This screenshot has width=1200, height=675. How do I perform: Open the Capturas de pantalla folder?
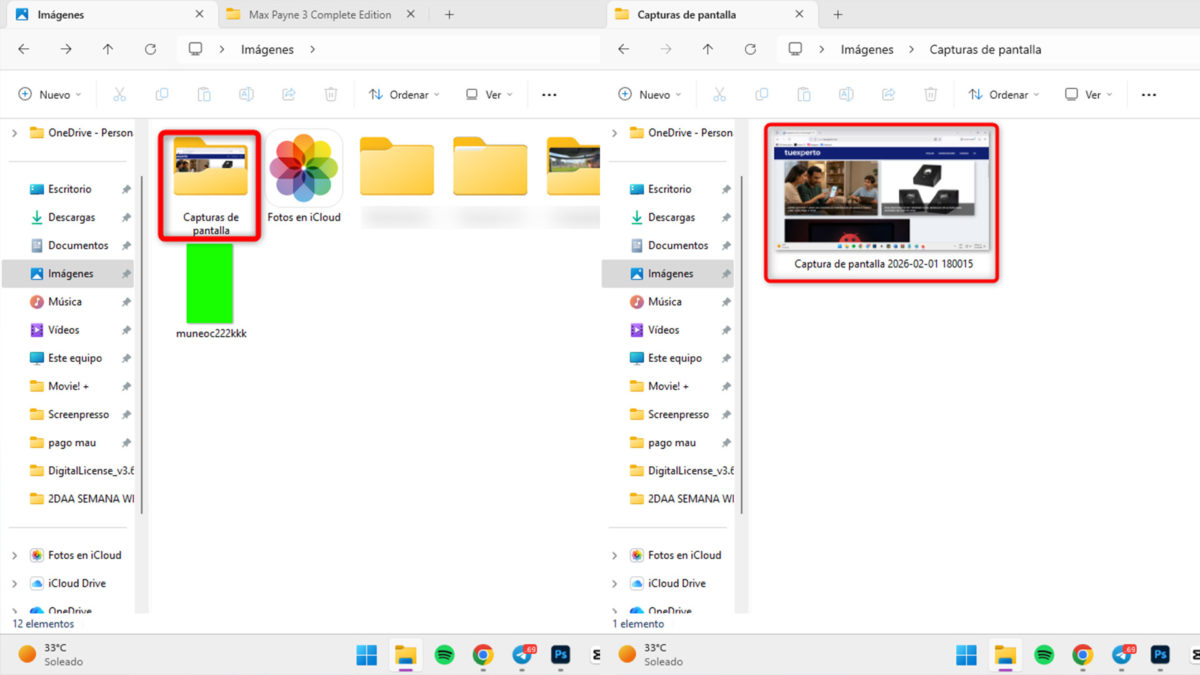click(x=208, y=170)
